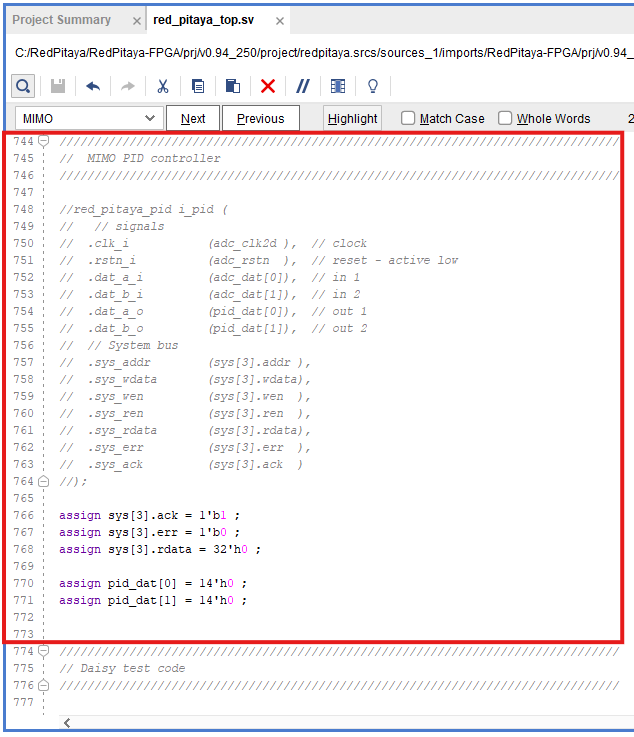This screenshot has width=634, height=737.
Task: Click the Save file floppy icon
Action: (x=58, y=86)
